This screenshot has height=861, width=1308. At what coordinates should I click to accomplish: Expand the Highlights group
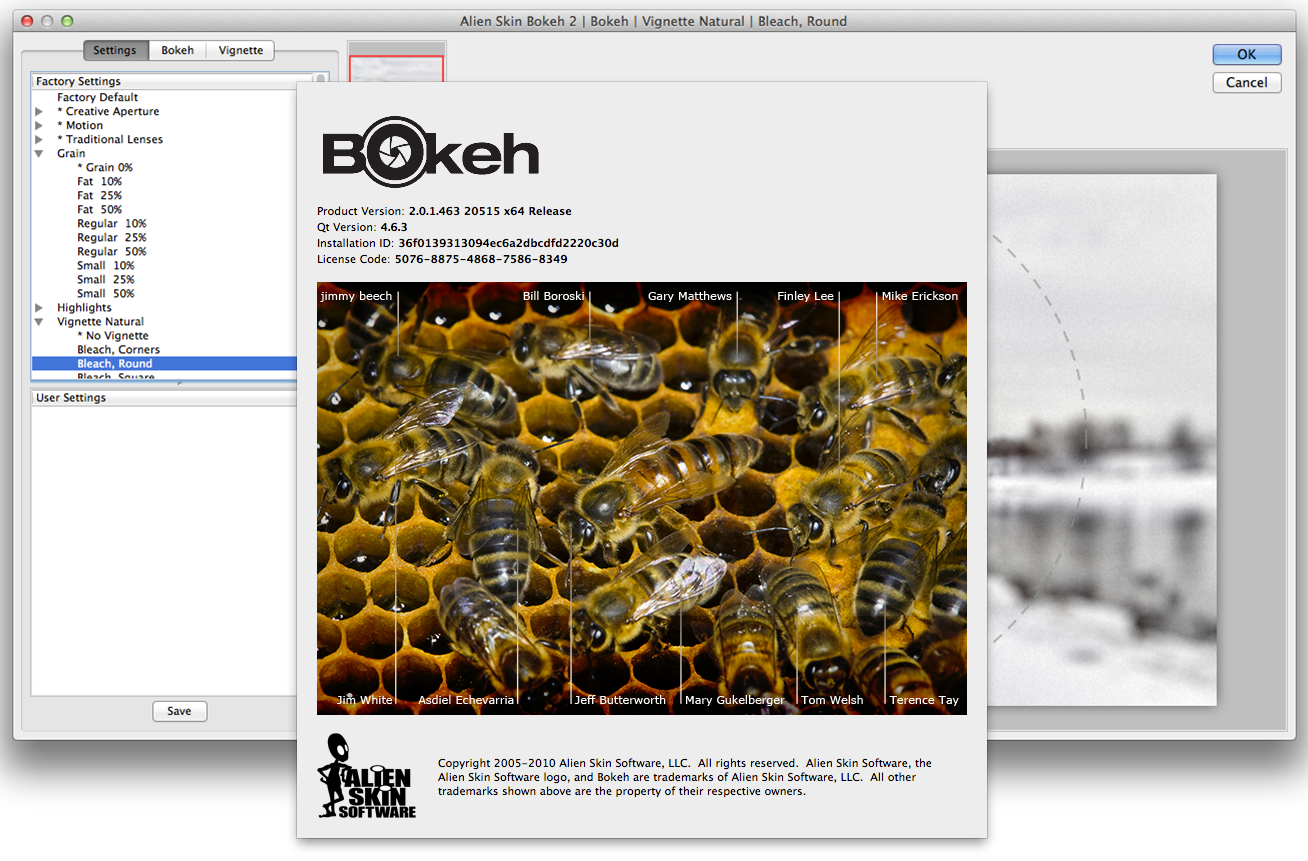39,308
